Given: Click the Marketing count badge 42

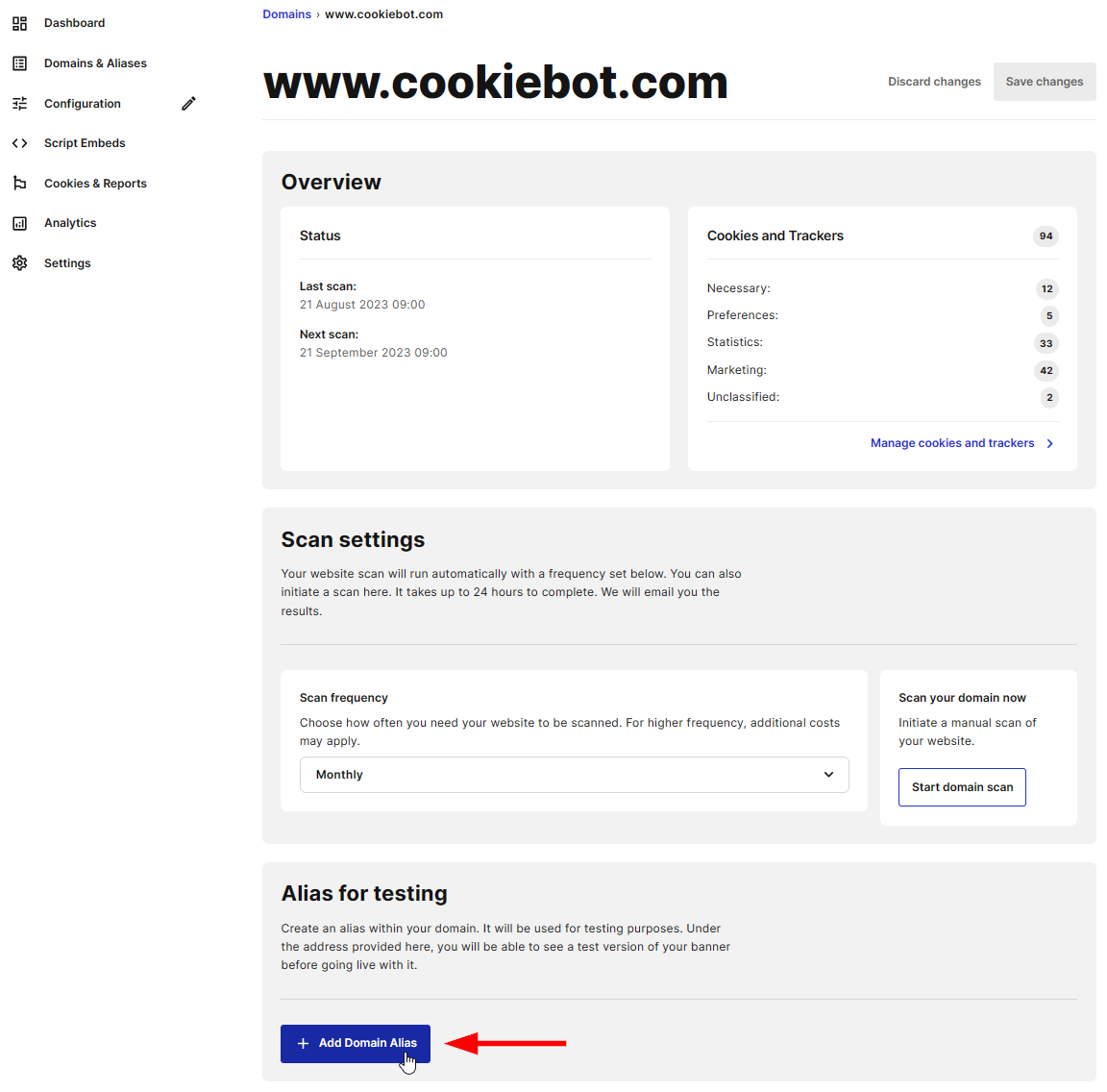Looking at the screenshot, I should click(x=1046, y=371).
